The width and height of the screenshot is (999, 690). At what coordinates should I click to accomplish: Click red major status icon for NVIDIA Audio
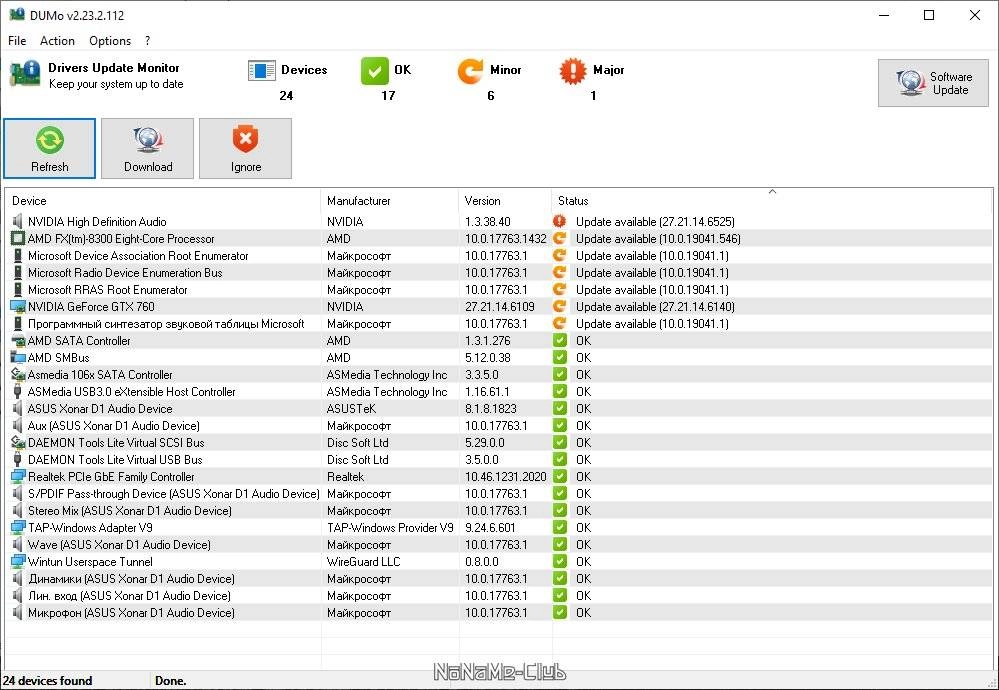[x=559, y=222]
